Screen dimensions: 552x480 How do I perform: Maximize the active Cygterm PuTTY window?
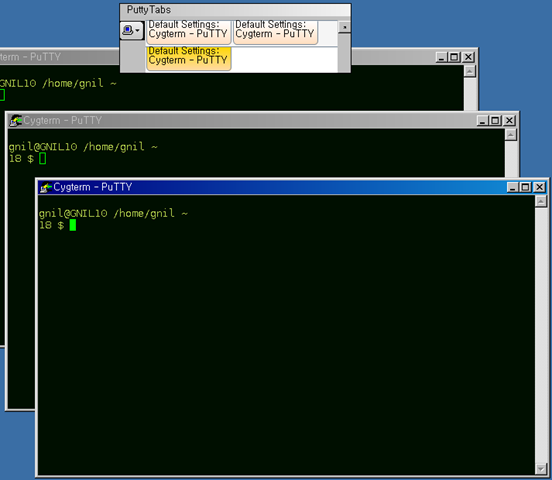525,187
